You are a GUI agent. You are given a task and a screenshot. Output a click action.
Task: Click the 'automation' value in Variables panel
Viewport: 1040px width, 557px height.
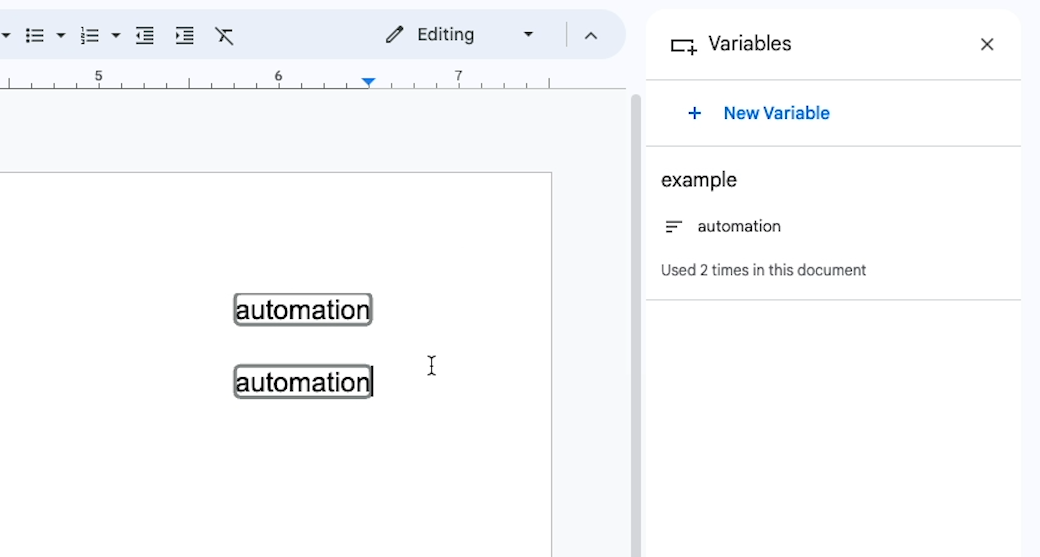click(x=739, y=226)
